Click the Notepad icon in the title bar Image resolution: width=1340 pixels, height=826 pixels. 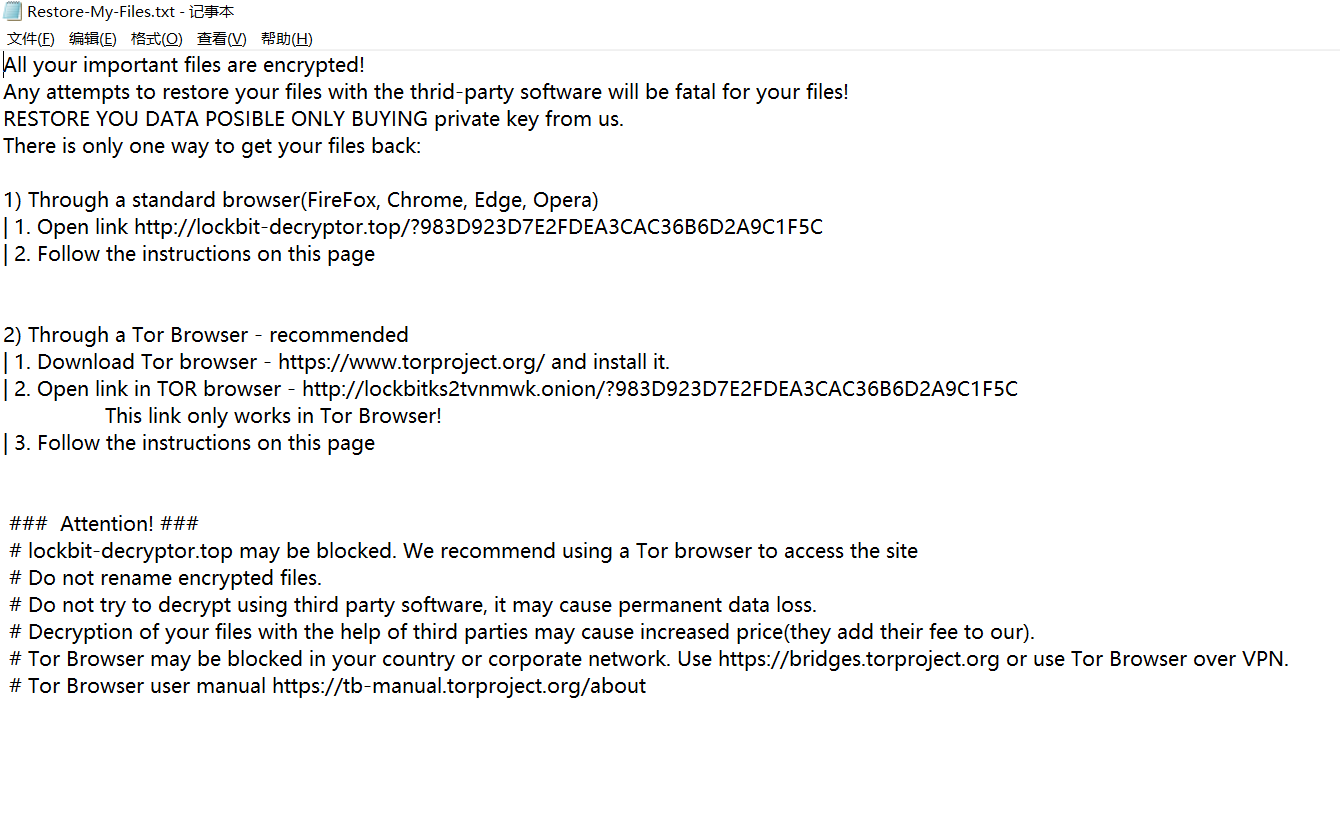(x=13, y=12)
